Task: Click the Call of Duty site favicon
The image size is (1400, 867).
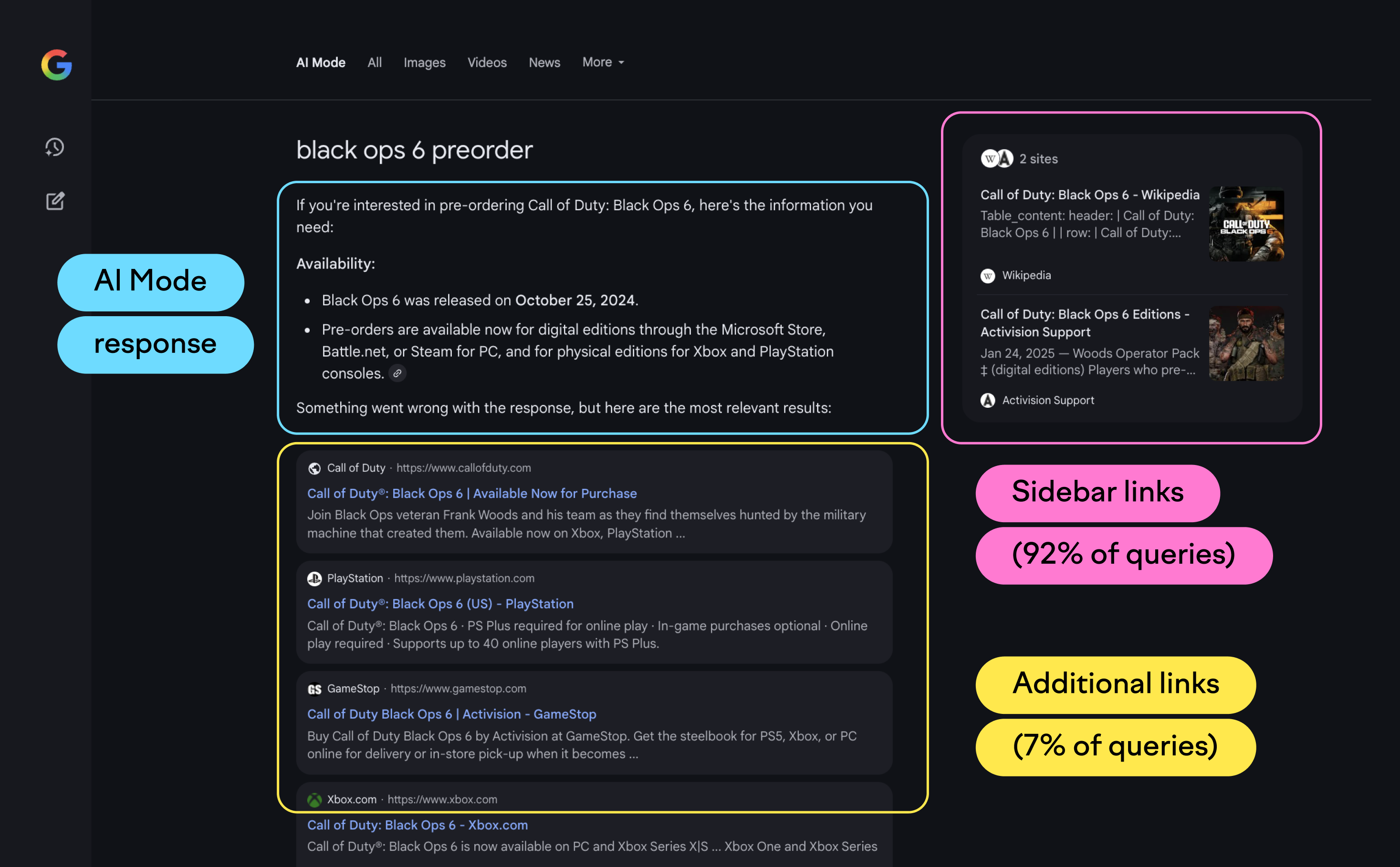Action: tap(314, 468)
